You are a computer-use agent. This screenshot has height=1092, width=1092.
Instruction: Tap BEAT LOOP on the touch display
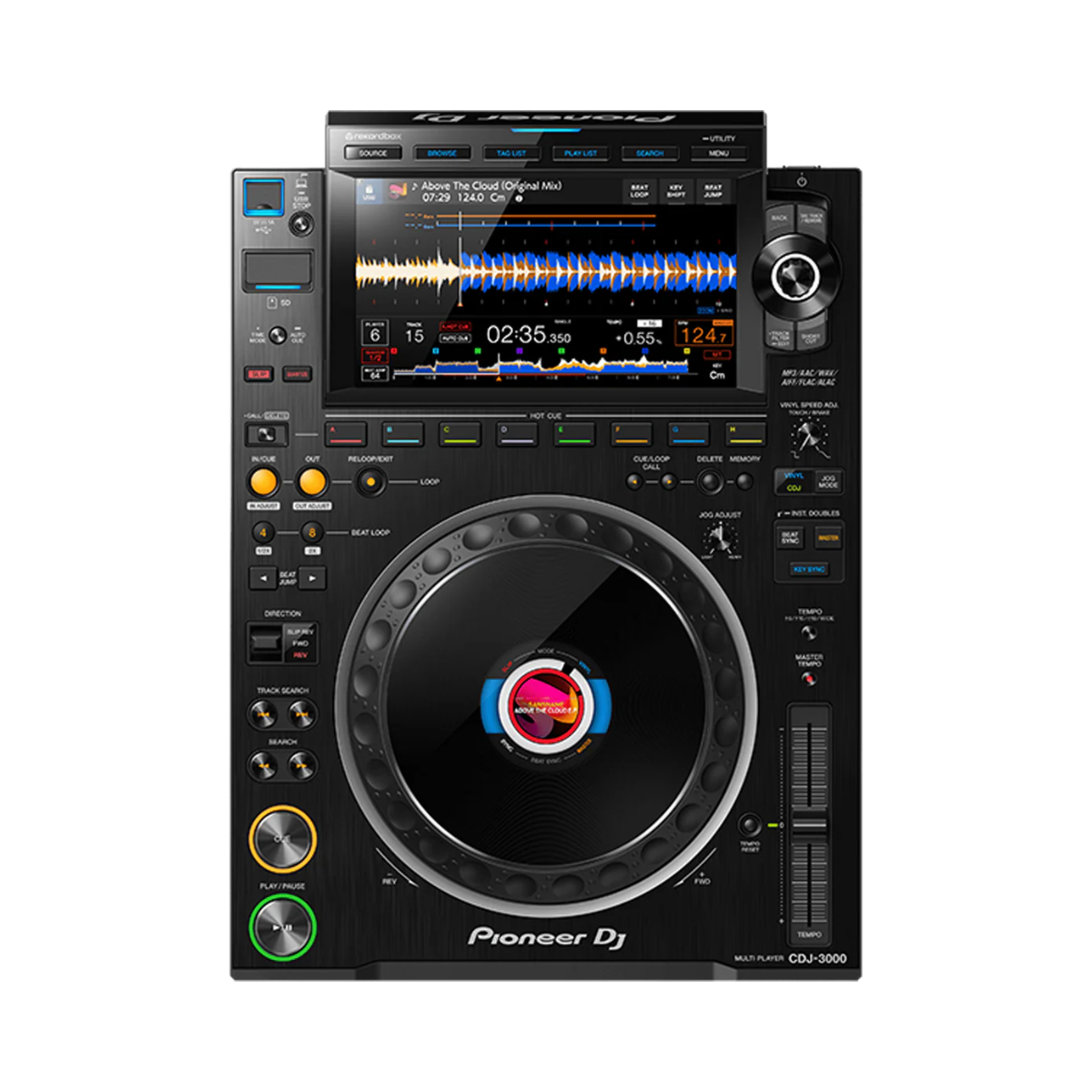click(x=640, y=191)
